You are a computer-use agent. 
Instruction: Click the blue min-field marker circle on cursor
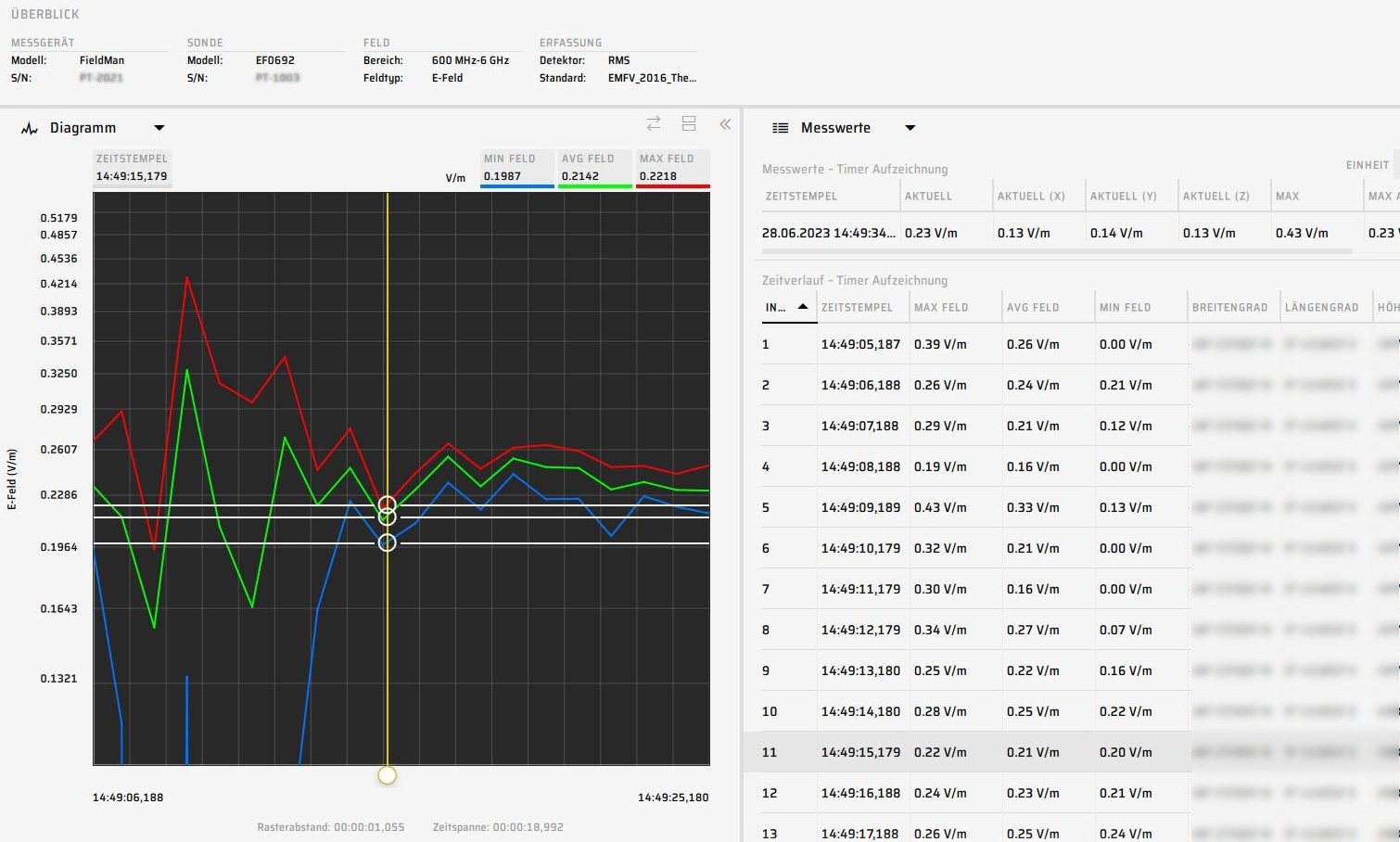click(388, 542)
